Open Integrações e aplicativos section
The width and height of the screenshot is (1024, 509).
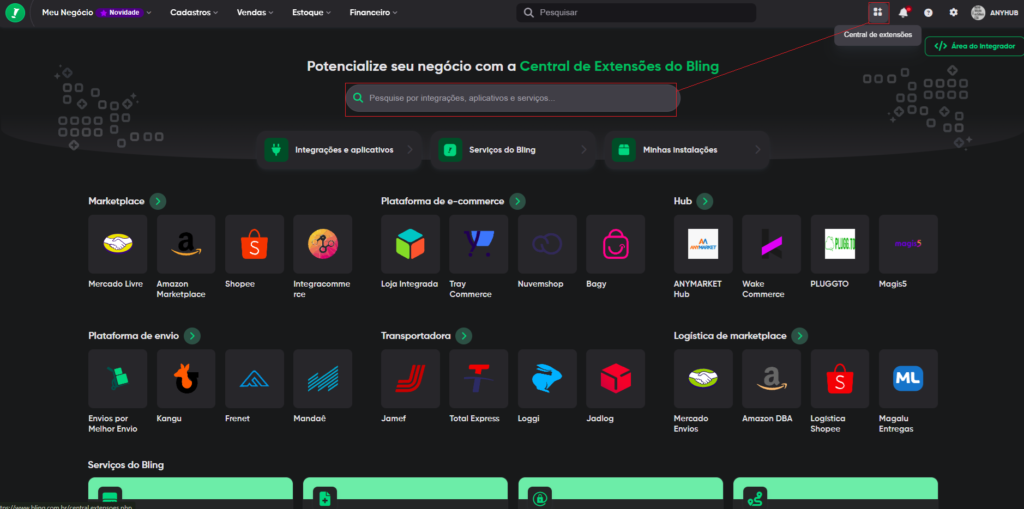(338, 150)
